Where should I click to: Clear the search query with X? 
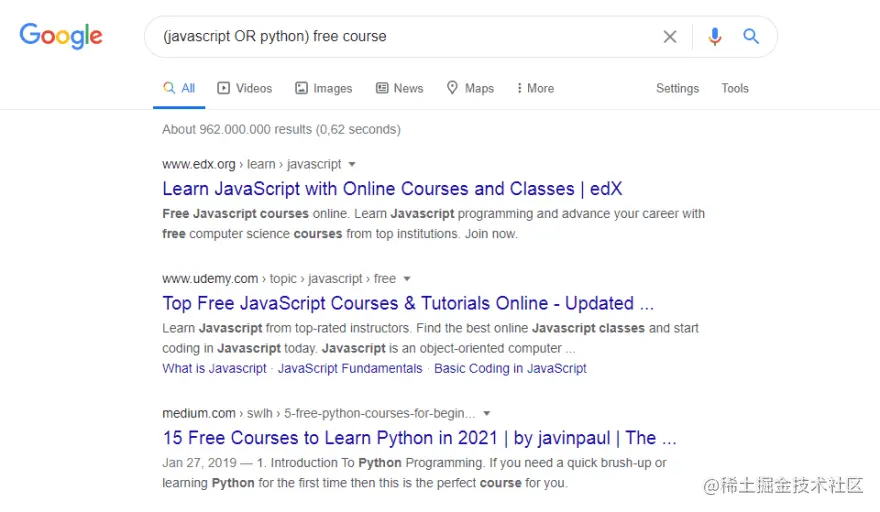670,37
